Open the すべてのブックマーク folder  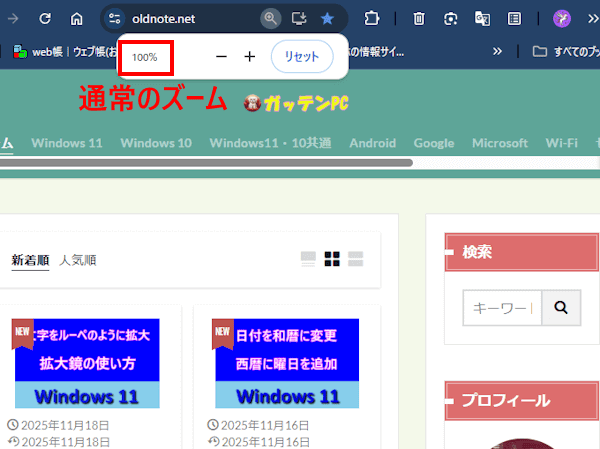click(x=566, y=51)
